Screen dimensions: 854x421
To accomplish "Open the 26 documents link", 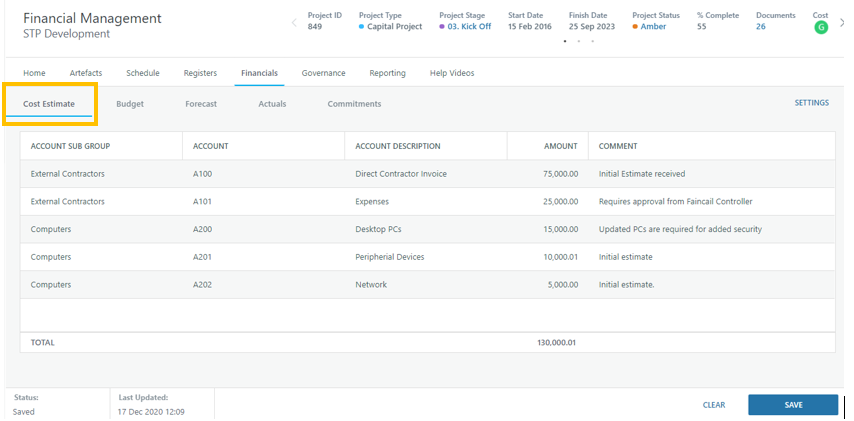I will click(760, 26).
